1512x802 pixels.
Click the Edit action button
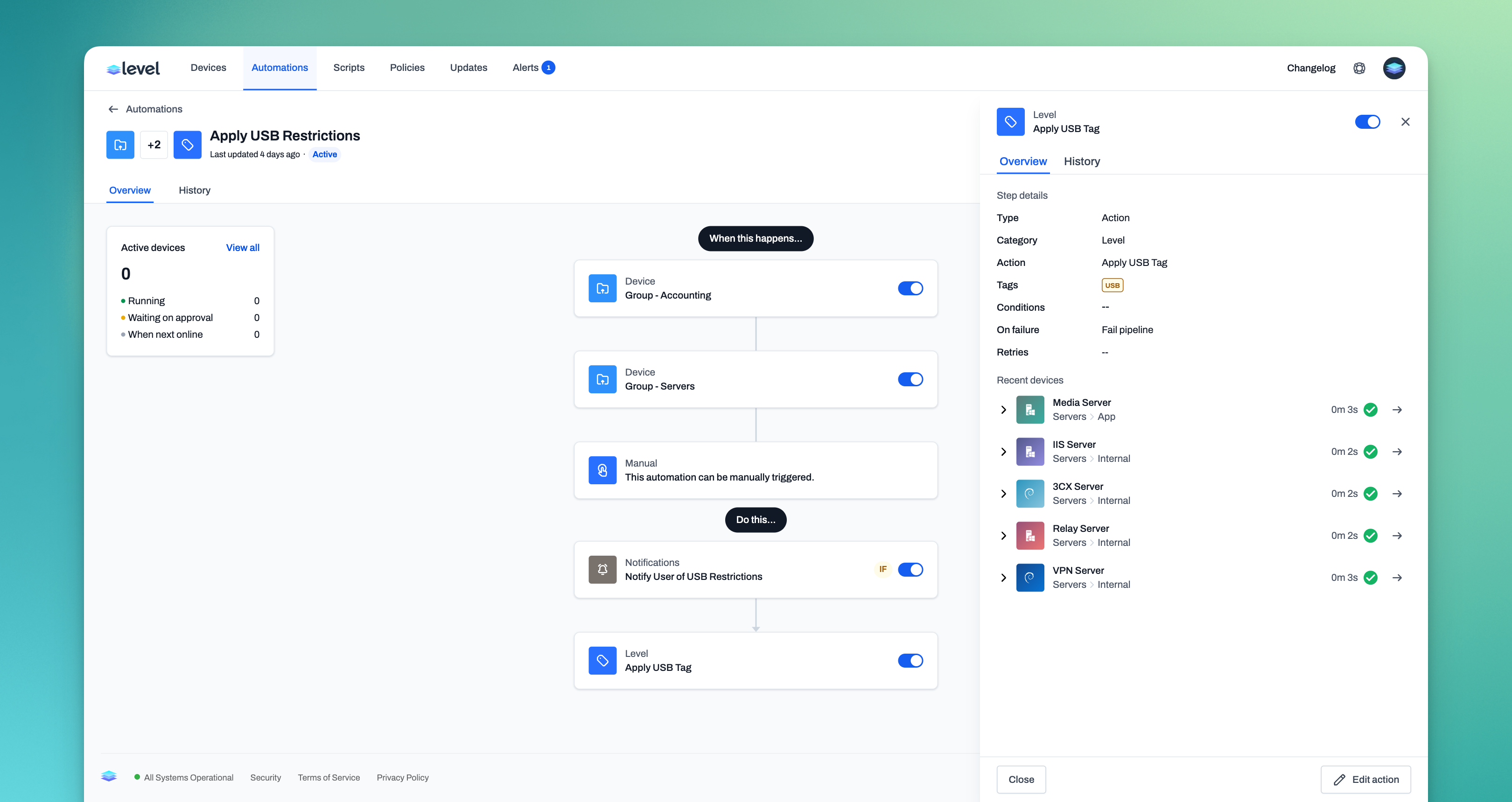pos(1365,779)
